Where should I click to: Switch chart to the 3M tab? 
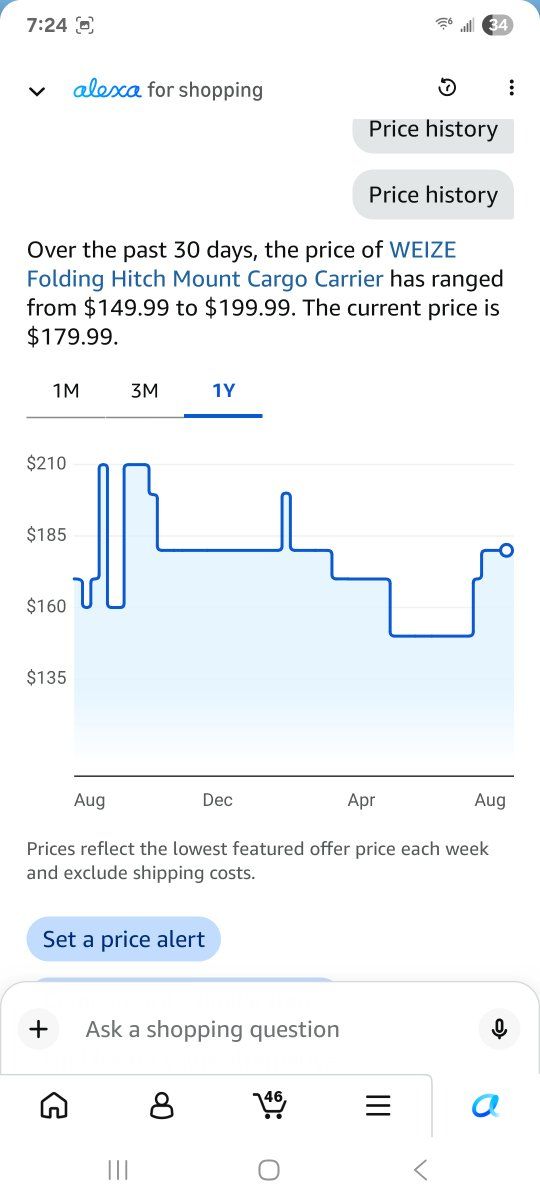[144, 391]
